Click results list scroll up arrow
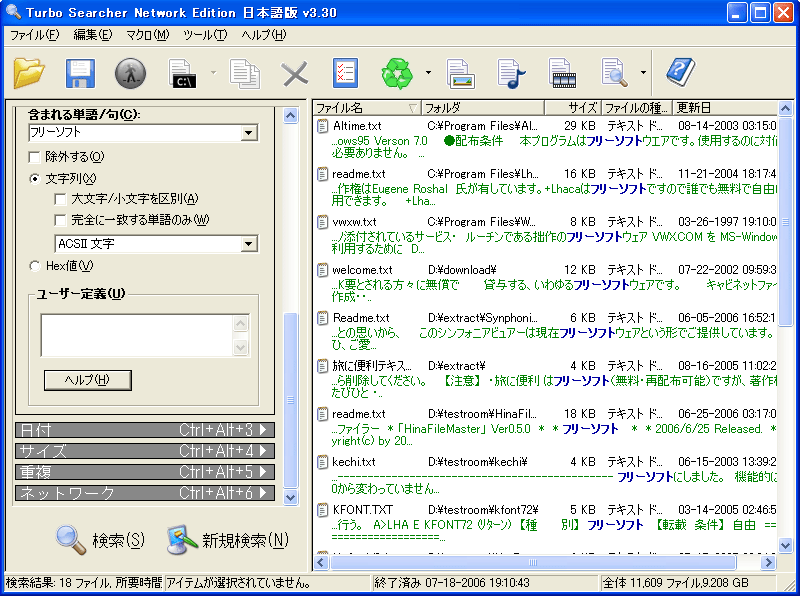Screen dimensions: 800x596 [785, 108]
